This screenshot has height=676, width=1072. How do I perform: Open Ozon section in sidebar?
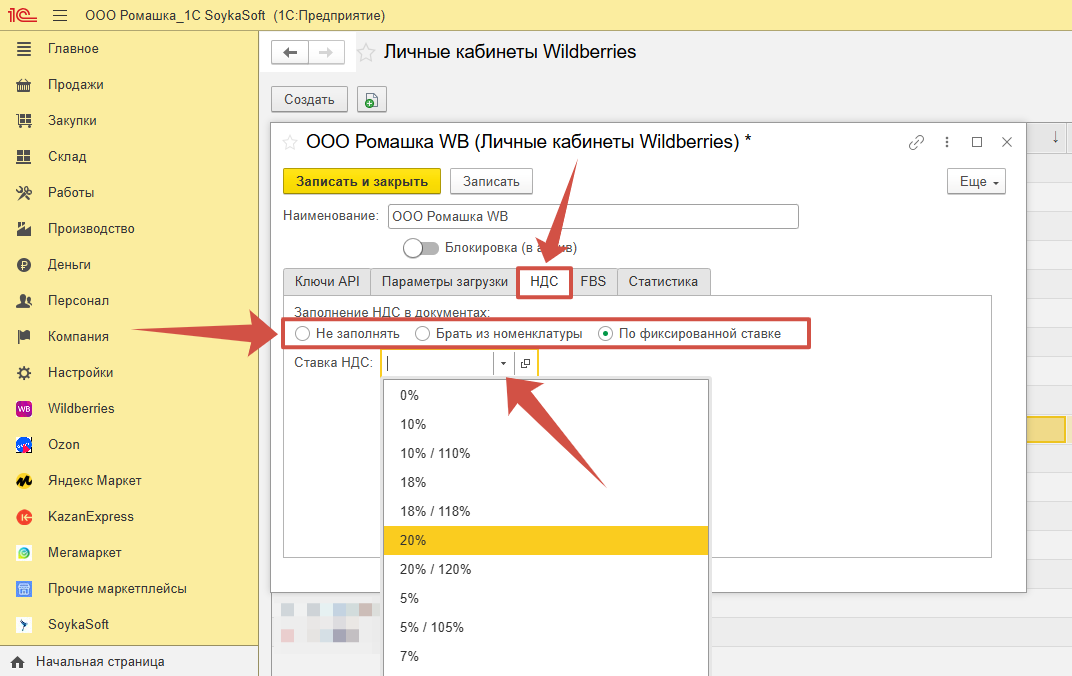[x=63, y=444]
